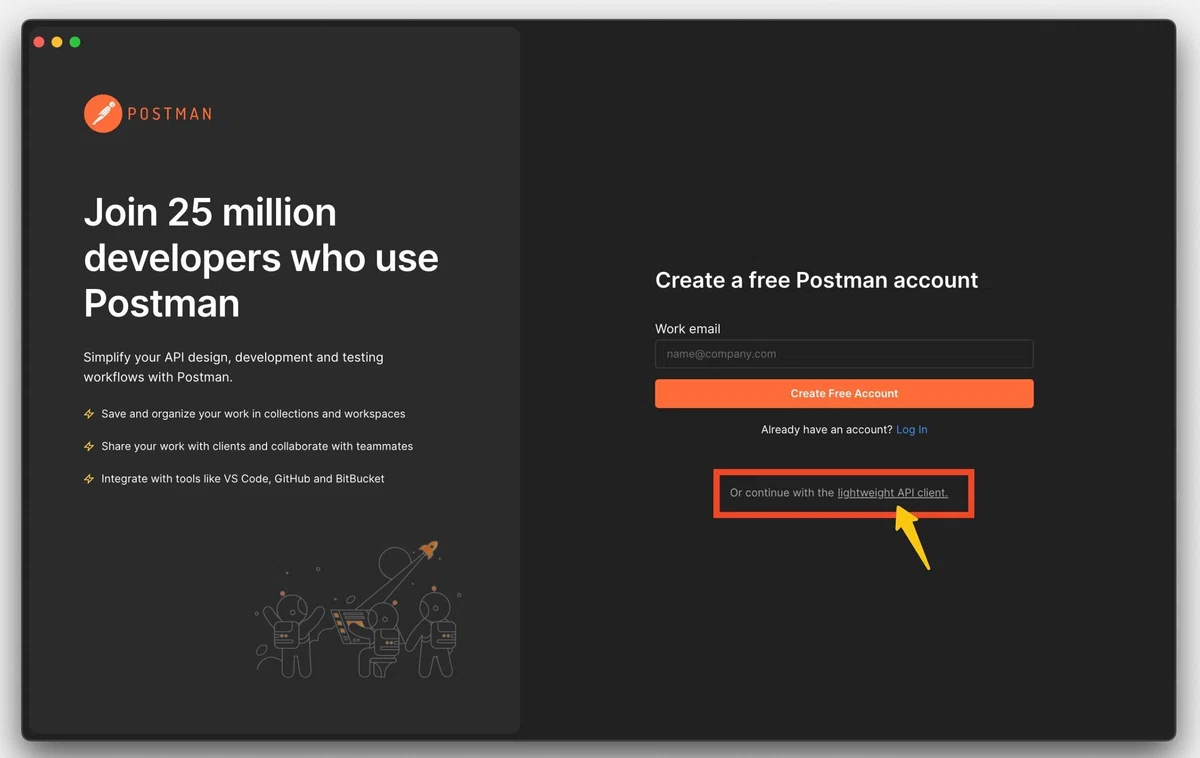Viewport: 1200px width, 758px height.
Task: Click the 'Simplify your API design' description text
Action: [234, 367]
